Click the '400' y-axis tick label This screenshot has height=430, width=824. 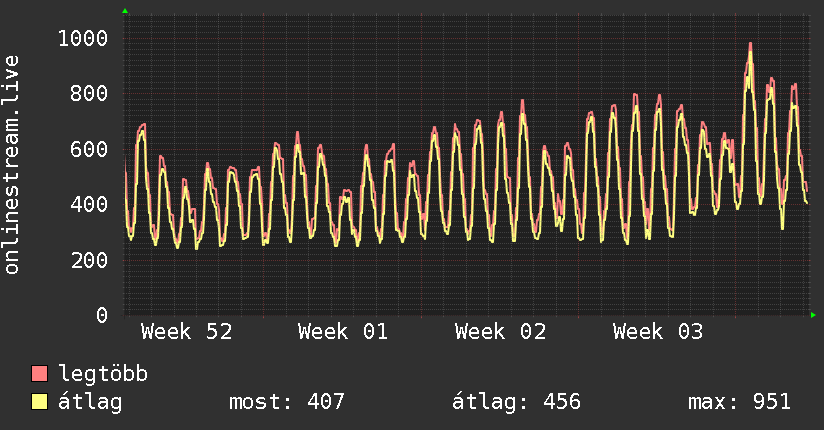coord(89,204)
